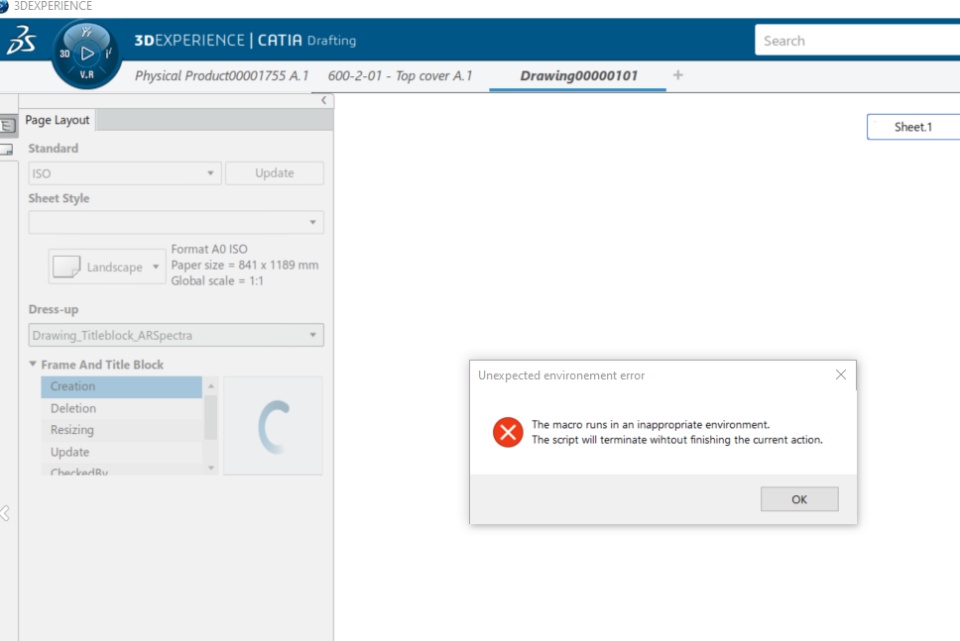Screen dimensions: 960x641
Task: Click the double chevron on left edge
Action: [x=5, y=513]
